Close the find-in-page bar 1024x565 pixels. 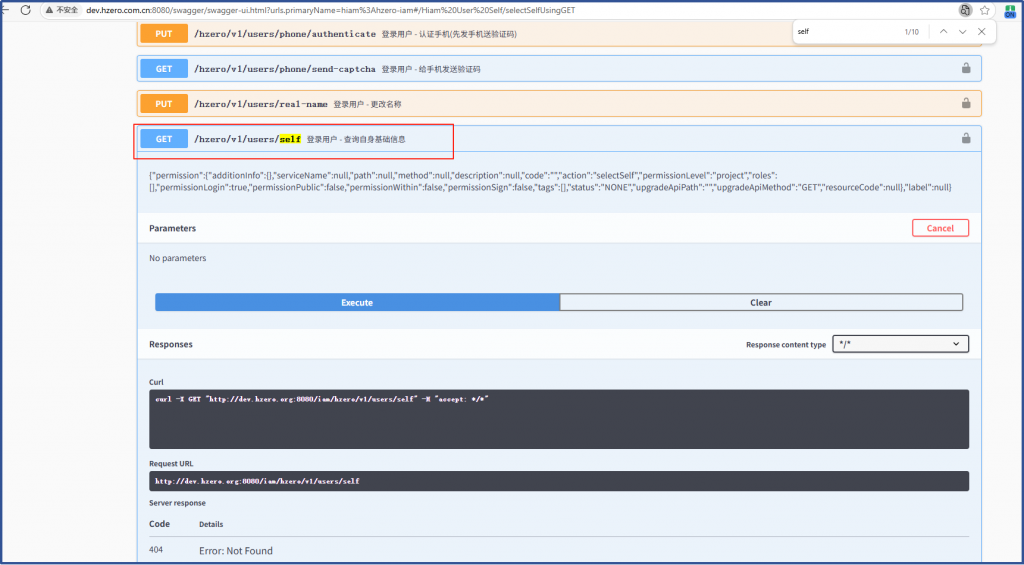coord(982,32)
